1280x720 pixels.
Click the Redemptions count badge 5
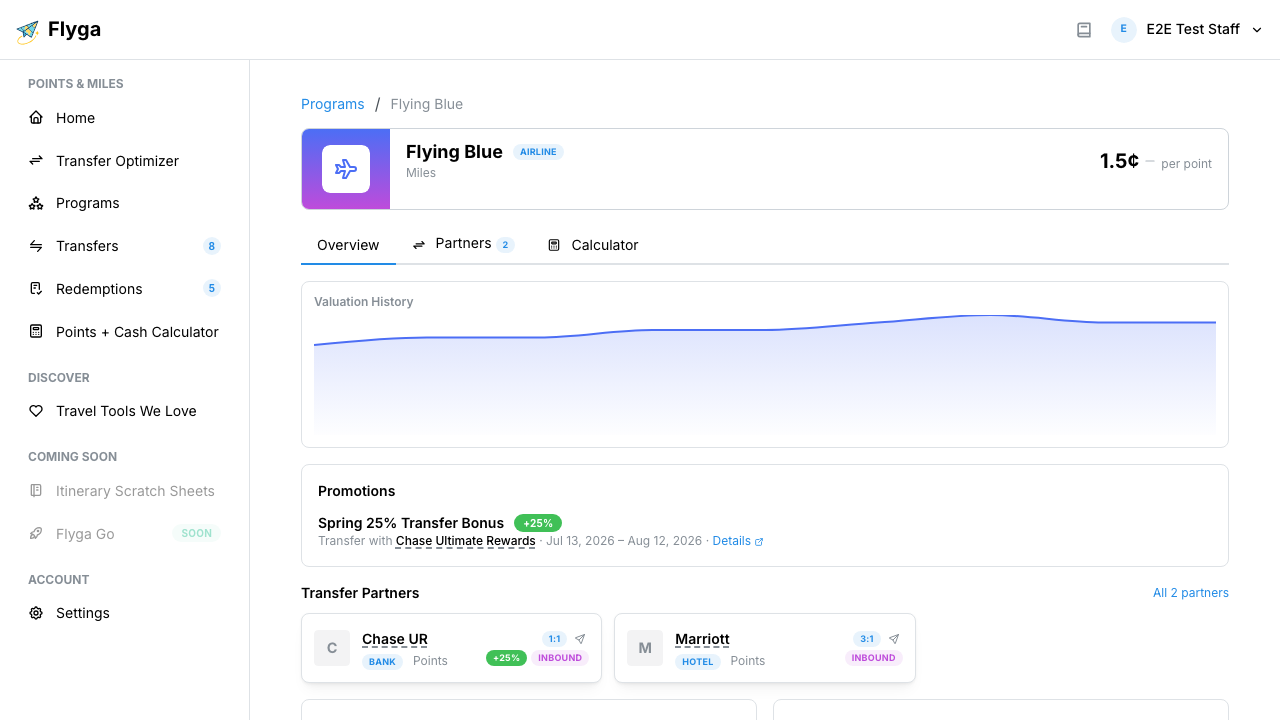click(211, 289)
